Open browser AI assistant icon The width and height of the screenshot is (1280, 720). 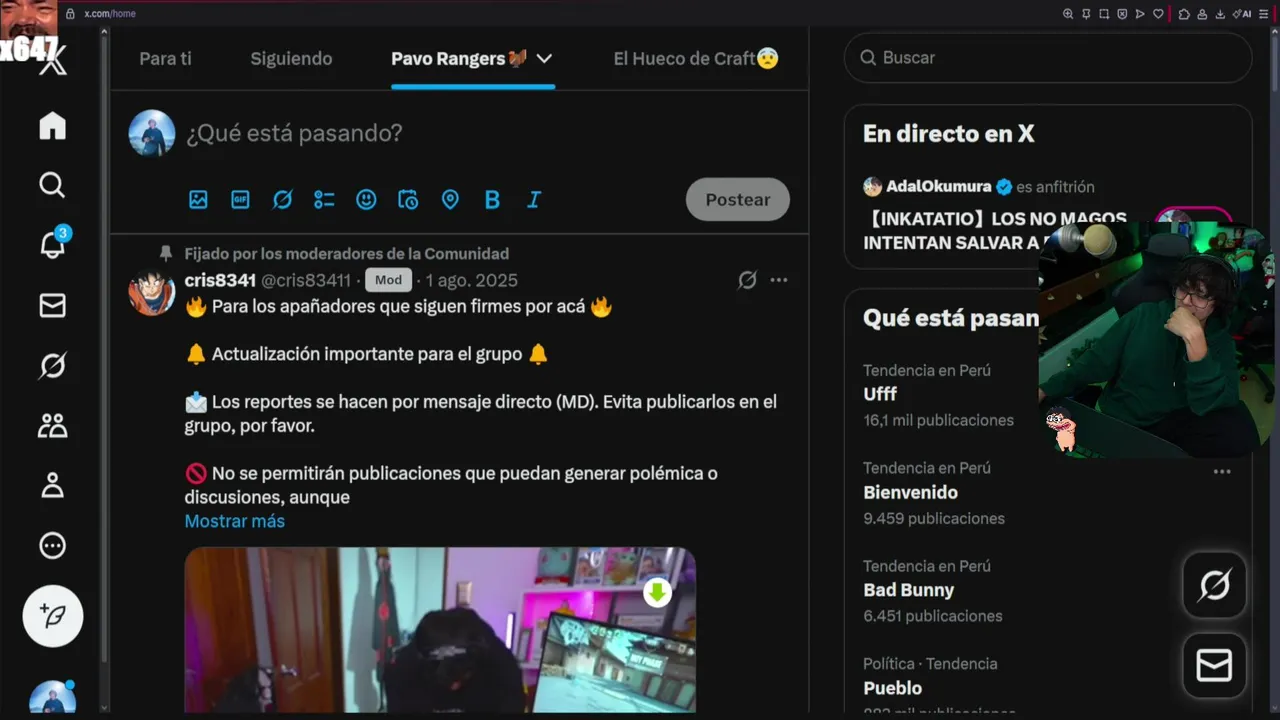pos(1242,14)
